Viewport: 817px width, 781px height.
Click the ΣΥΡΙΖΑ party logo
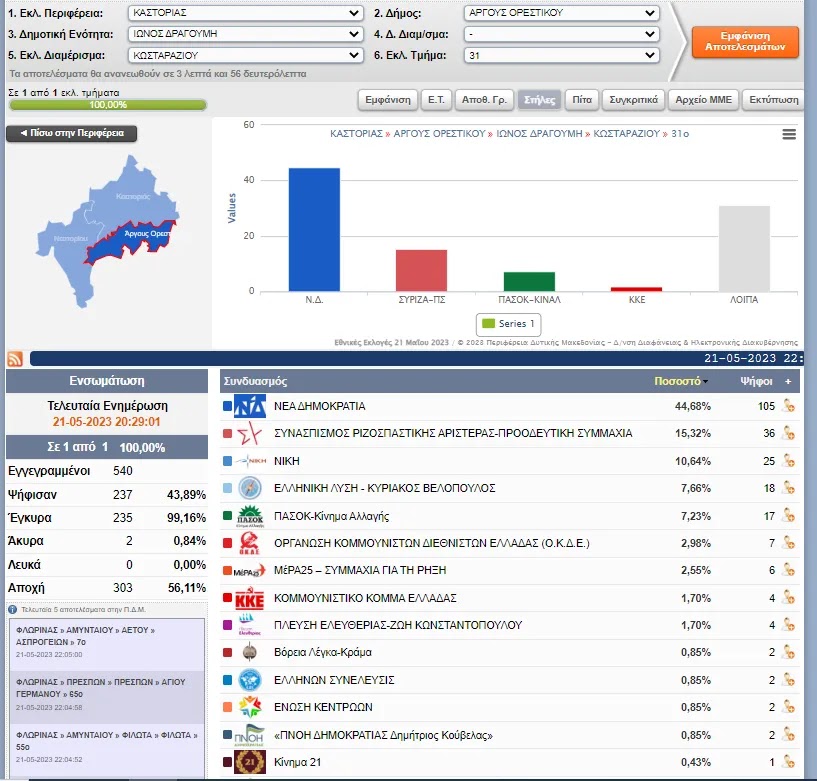click(249, 433)
